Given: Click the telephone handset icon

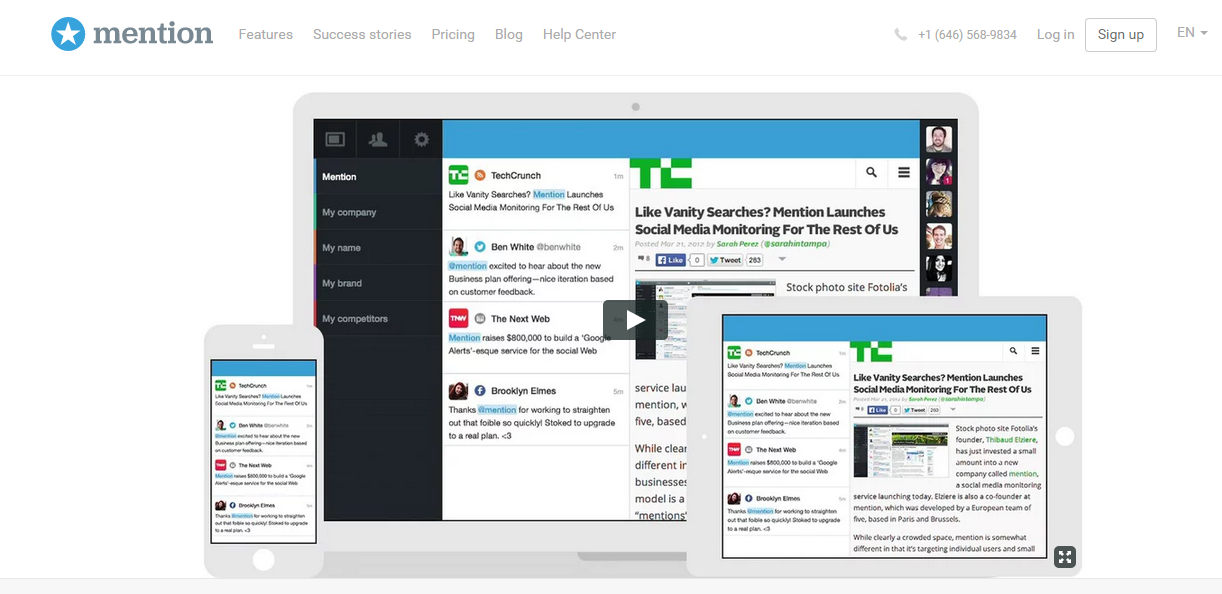Looking at the screenshot, I should [901, 34].
